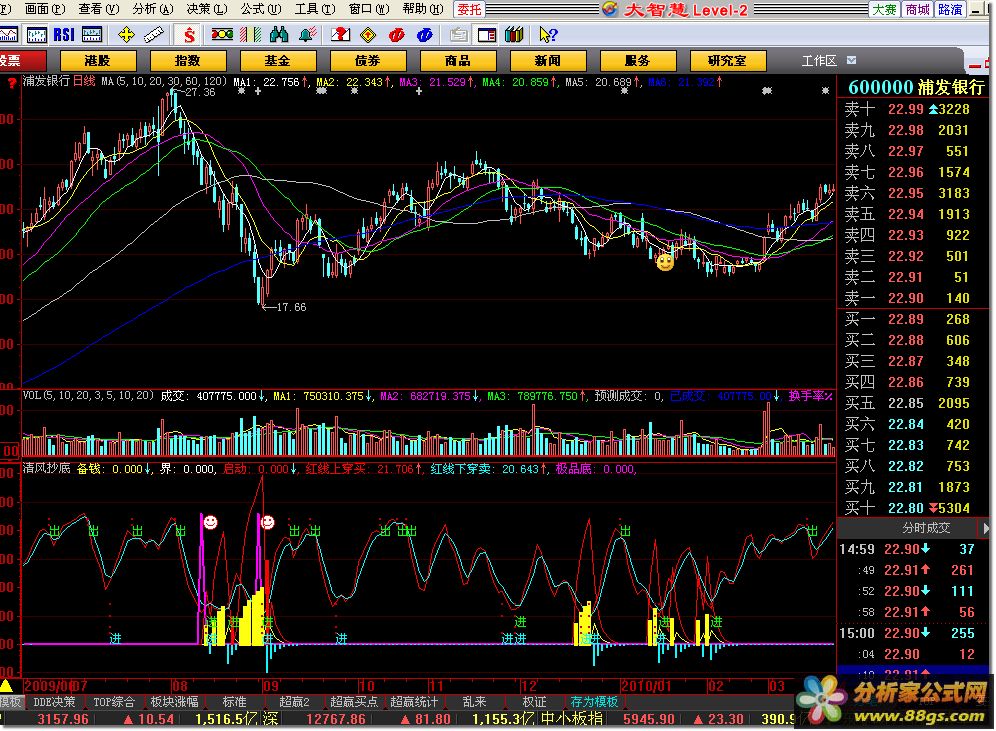Open the dotted grid panel icon
The height and width of the screenshot is (731, 996).
(91, 35)
